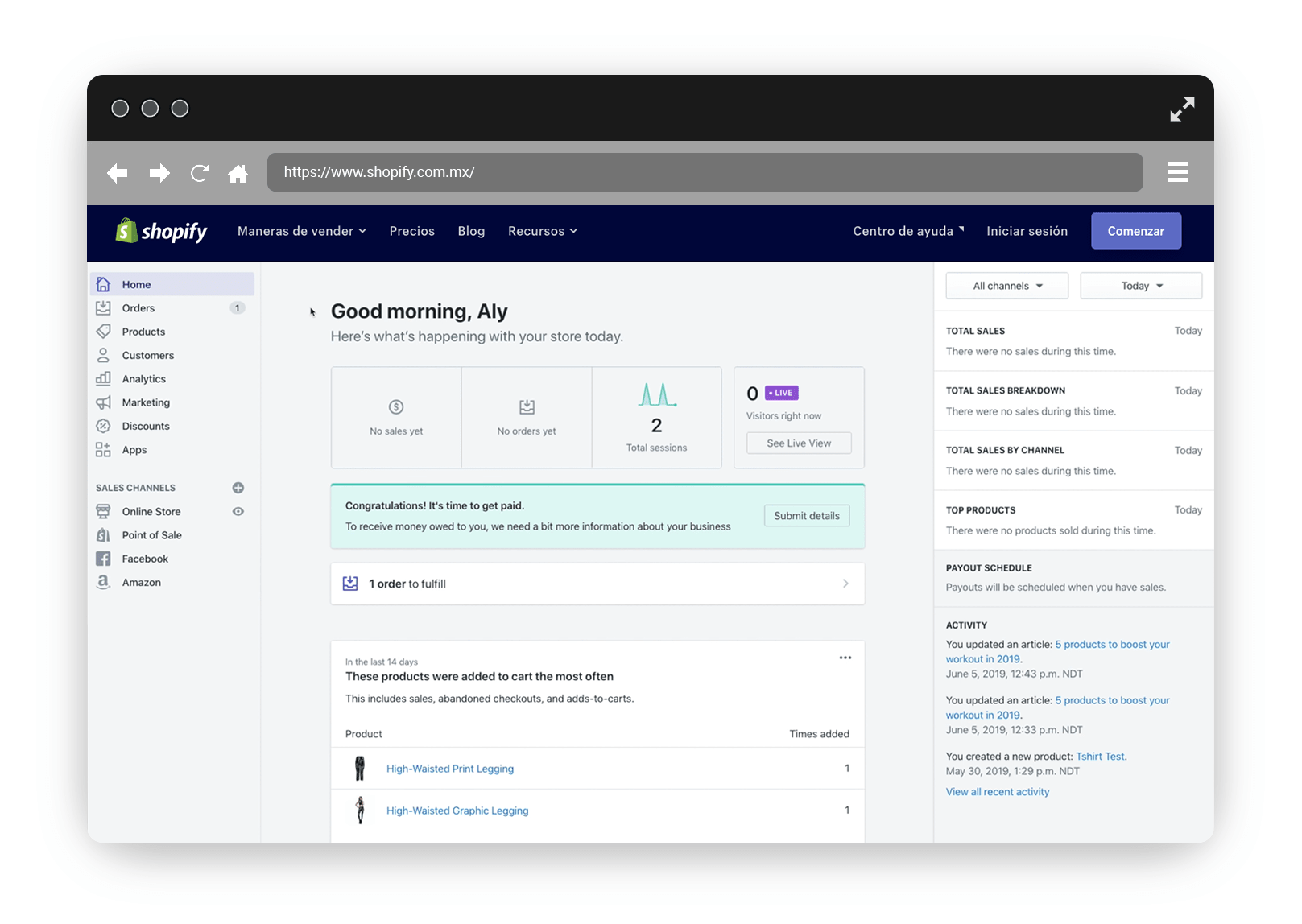Select Discounts label in the sidebar
1302x924 pixels.
tap(146, 426)
